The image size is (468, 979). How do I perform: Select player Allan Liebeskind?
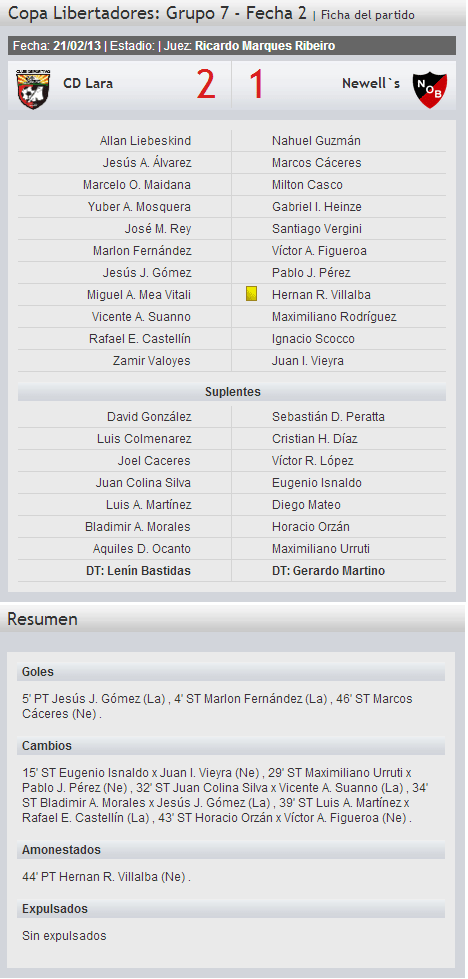145,141
